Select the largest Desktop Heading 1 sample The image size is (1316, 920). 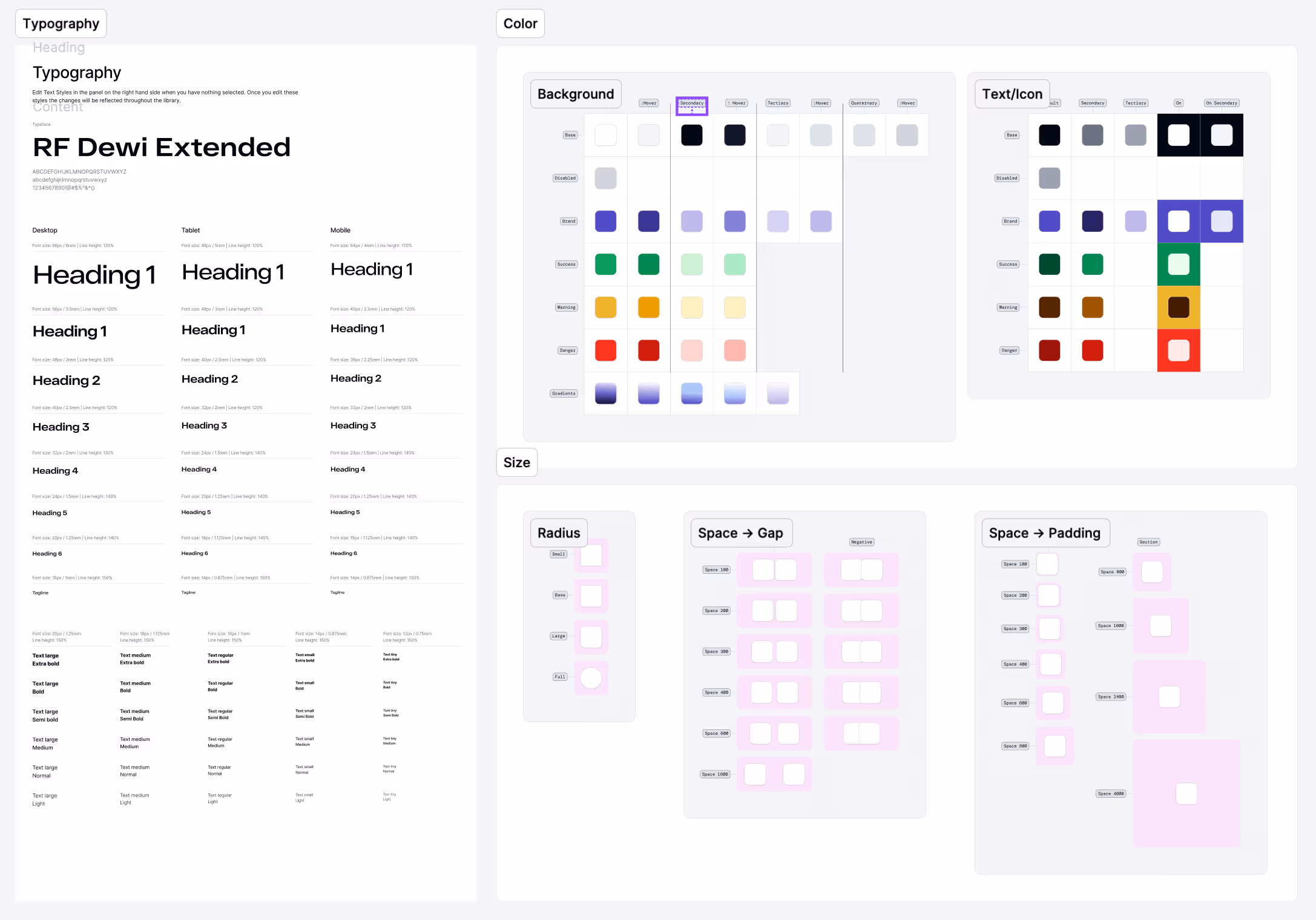(94, 275)
